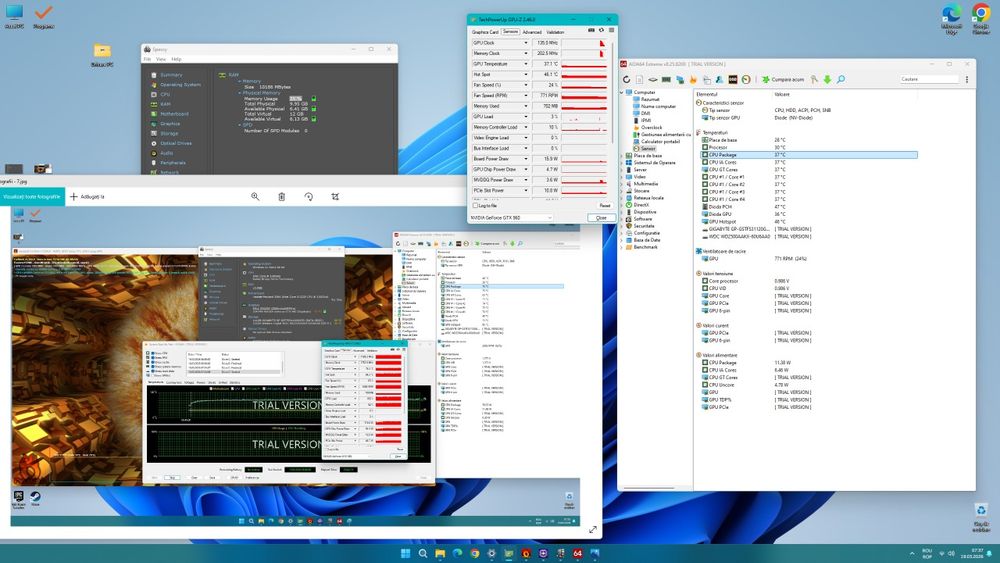Open NVIDIA GeForce GTX card selector dropdown
The height and width of the screenshot is (563, 1000).
[510, 217]
